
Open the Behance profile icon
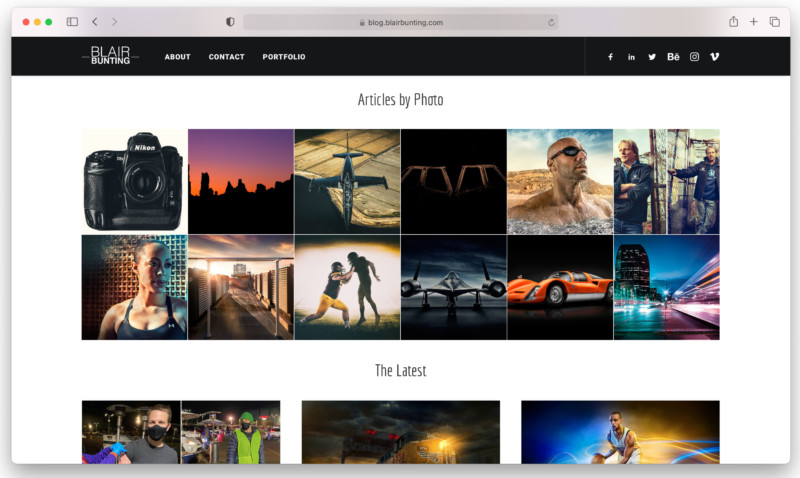click(673, 57)
